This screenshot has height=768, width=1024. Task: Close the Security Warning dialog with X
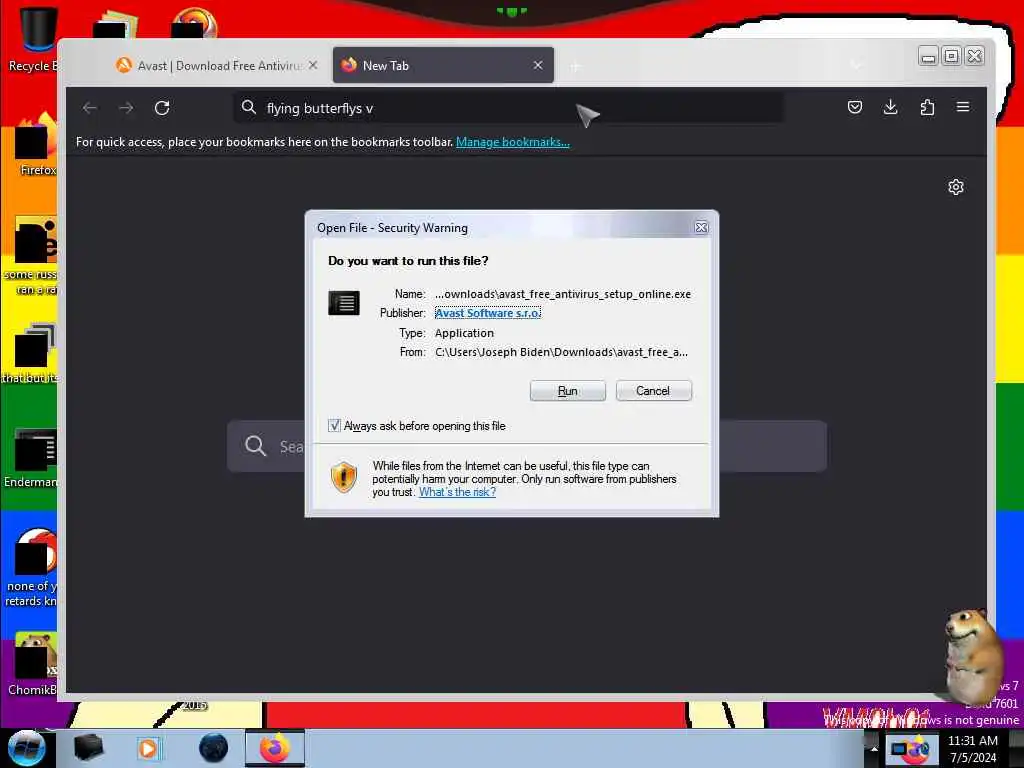coord(701,227)
